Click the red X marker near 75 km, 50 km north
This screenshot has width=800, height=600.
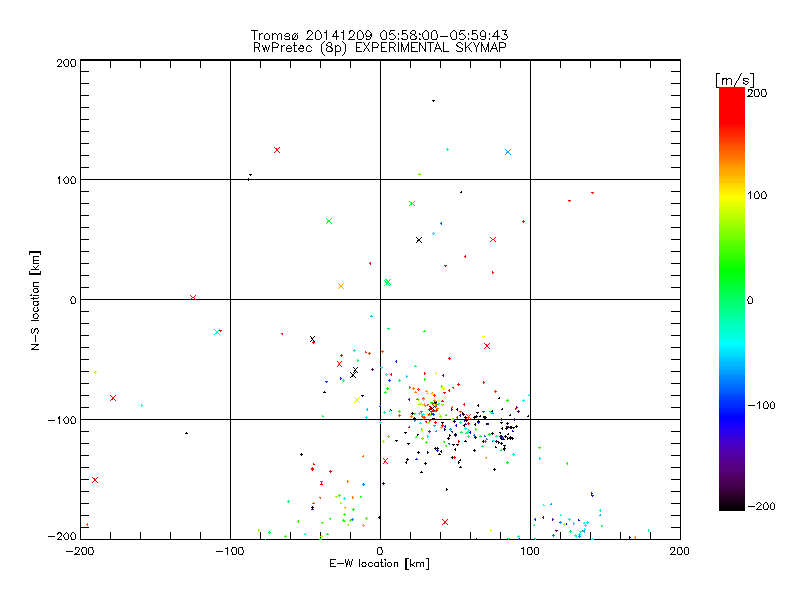493,239
